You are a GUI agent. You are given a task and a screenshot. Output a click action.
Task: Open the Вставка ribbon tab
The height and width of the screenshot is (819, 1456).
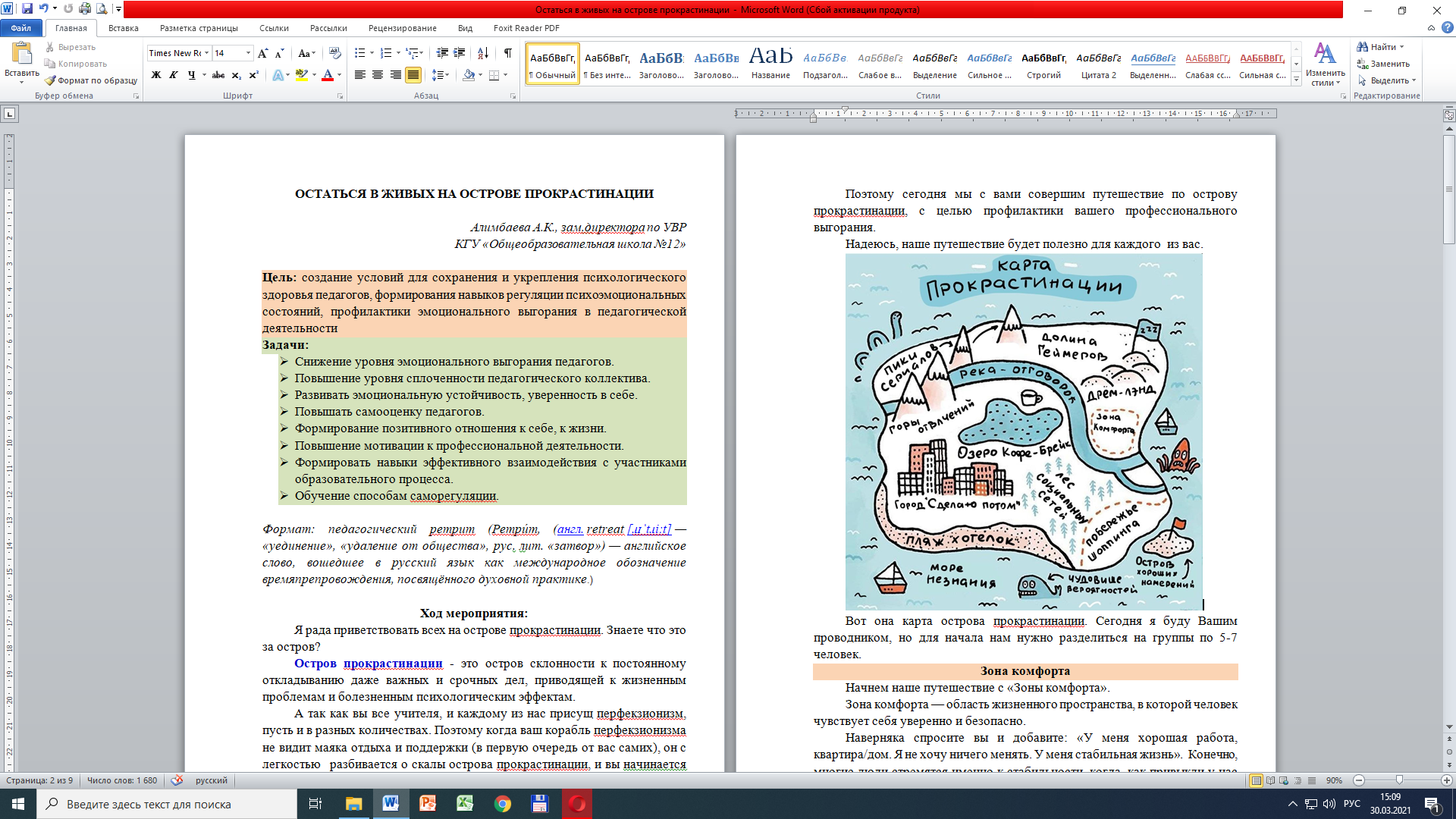pos(123,28)
